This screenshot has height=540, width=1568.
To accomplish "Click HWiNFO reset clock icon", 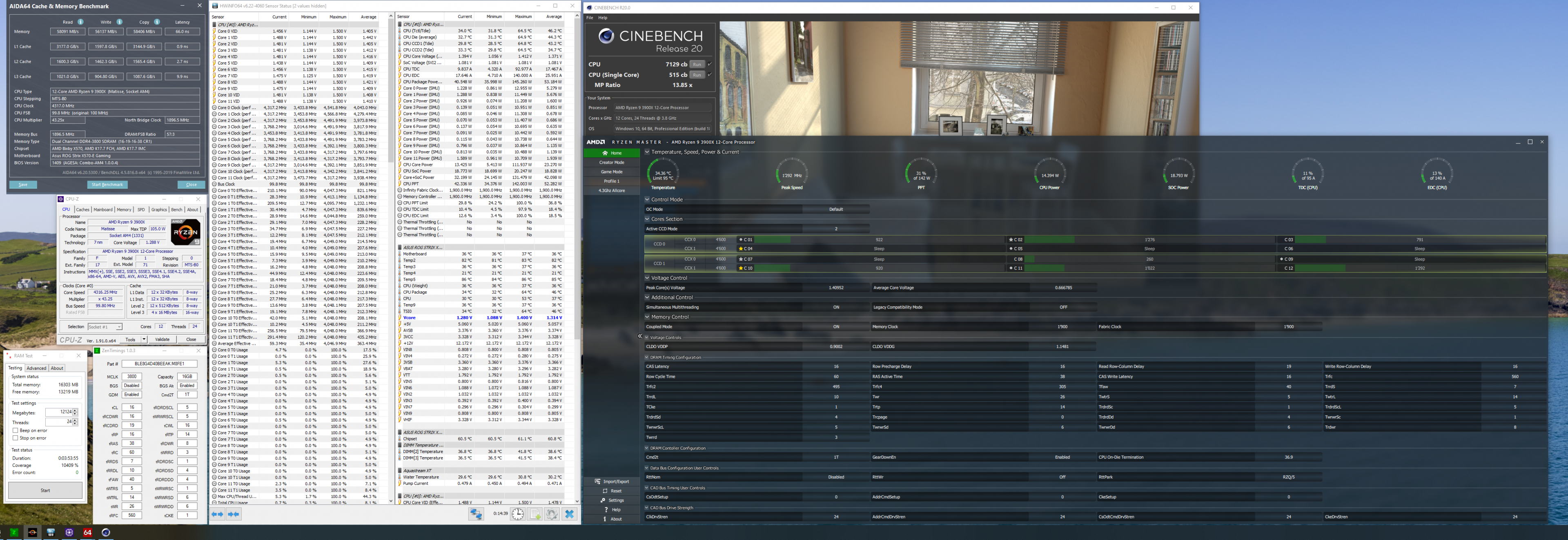I will (x=517, y=514).
